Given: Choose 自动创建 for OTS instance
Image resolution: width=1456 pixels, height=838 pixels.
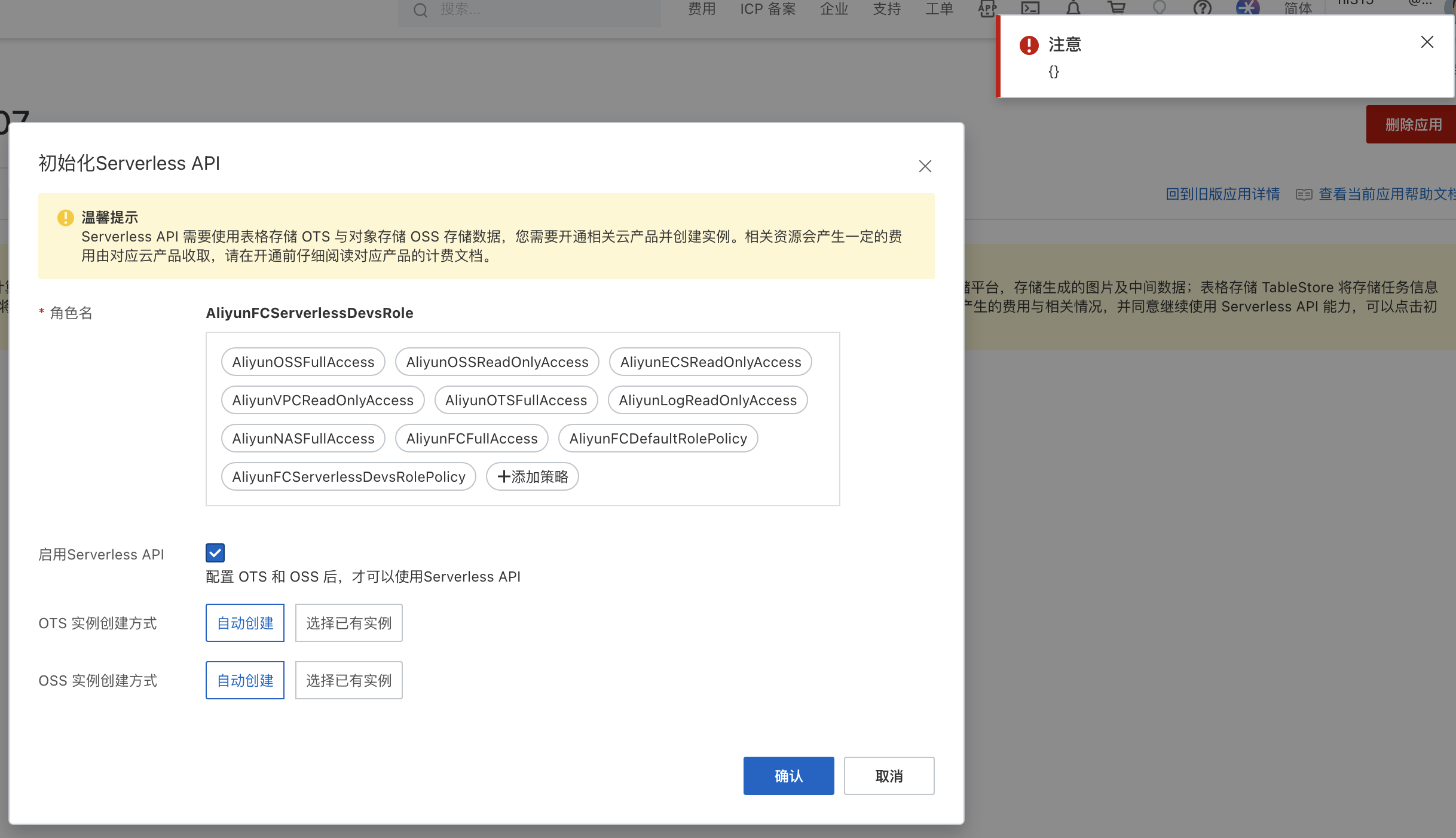Looking at the screenshot, I should (x=245, y=623).
